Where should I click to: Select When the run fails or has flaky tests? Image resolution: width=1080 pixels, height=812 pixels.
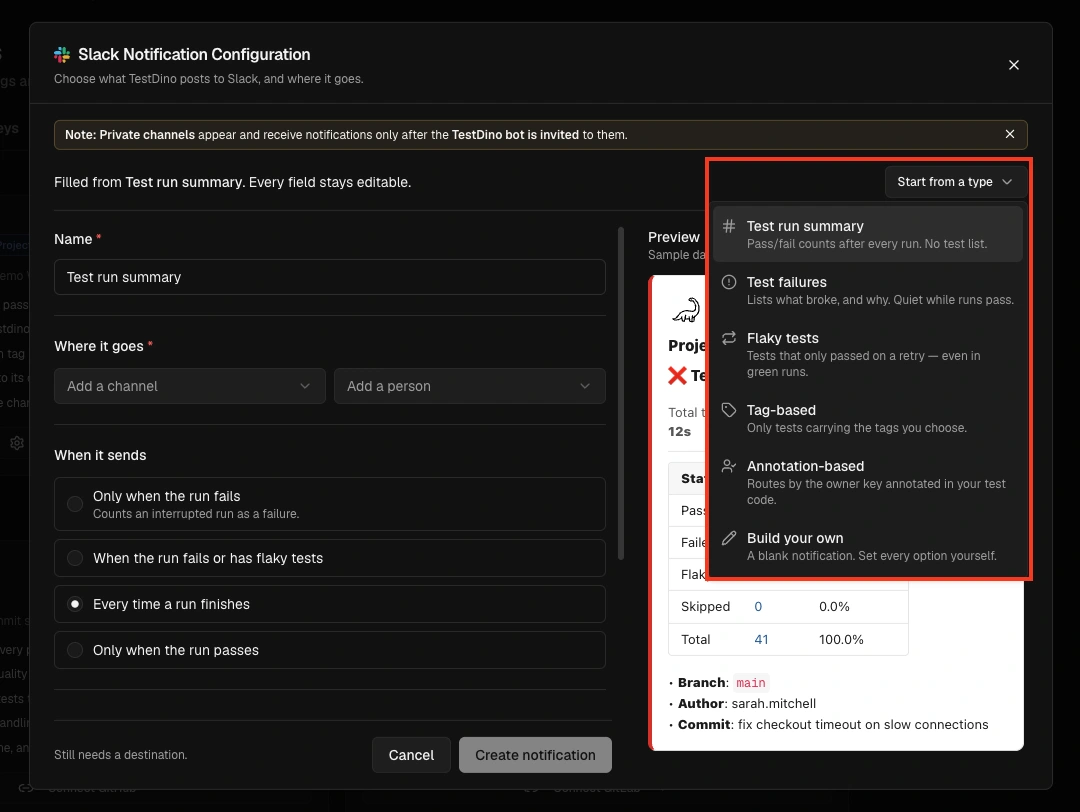click(x=330, y=558)
